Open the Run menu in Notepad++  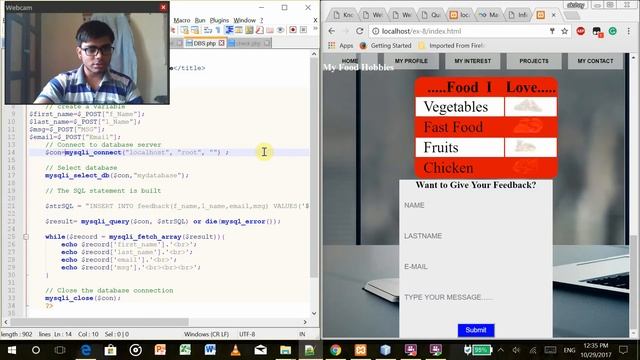(x=200, y=20)
